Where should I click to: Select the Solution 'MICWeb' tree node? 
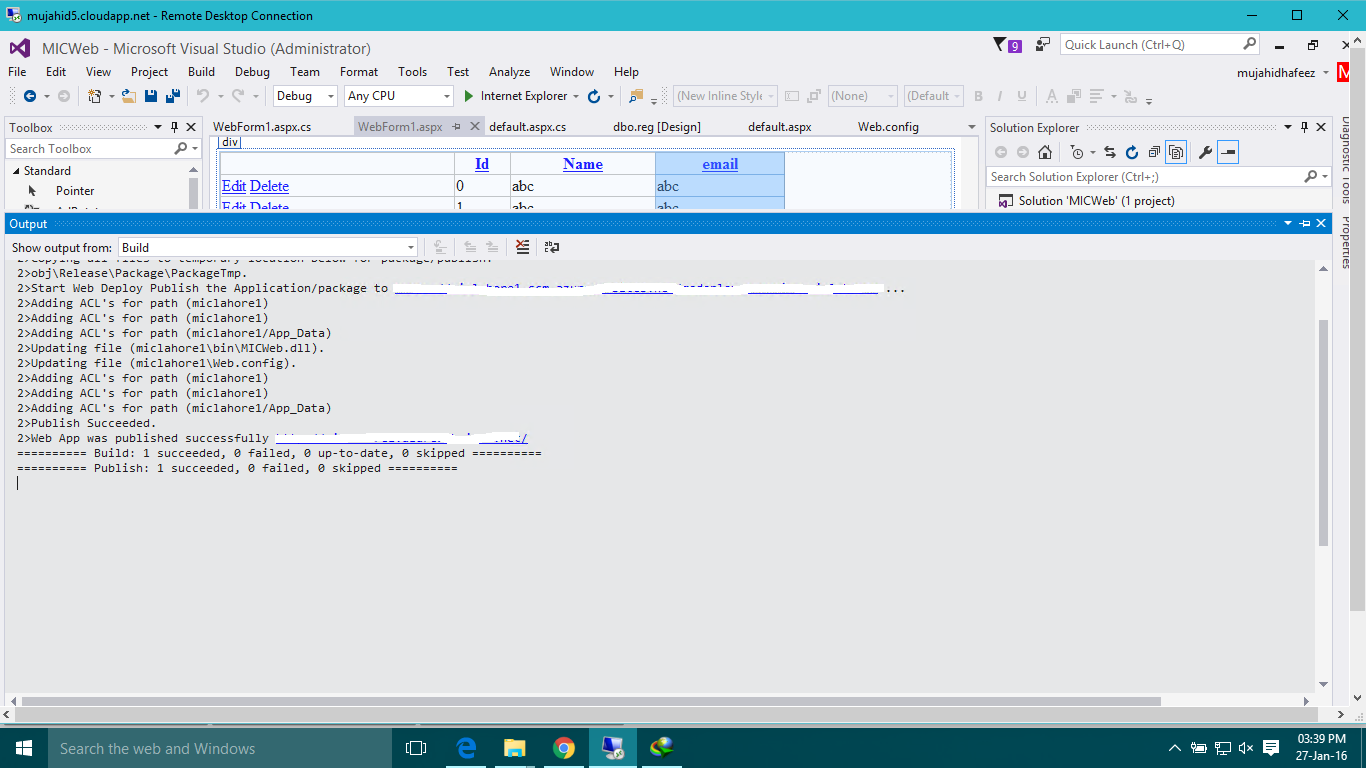click(1096, 201)
